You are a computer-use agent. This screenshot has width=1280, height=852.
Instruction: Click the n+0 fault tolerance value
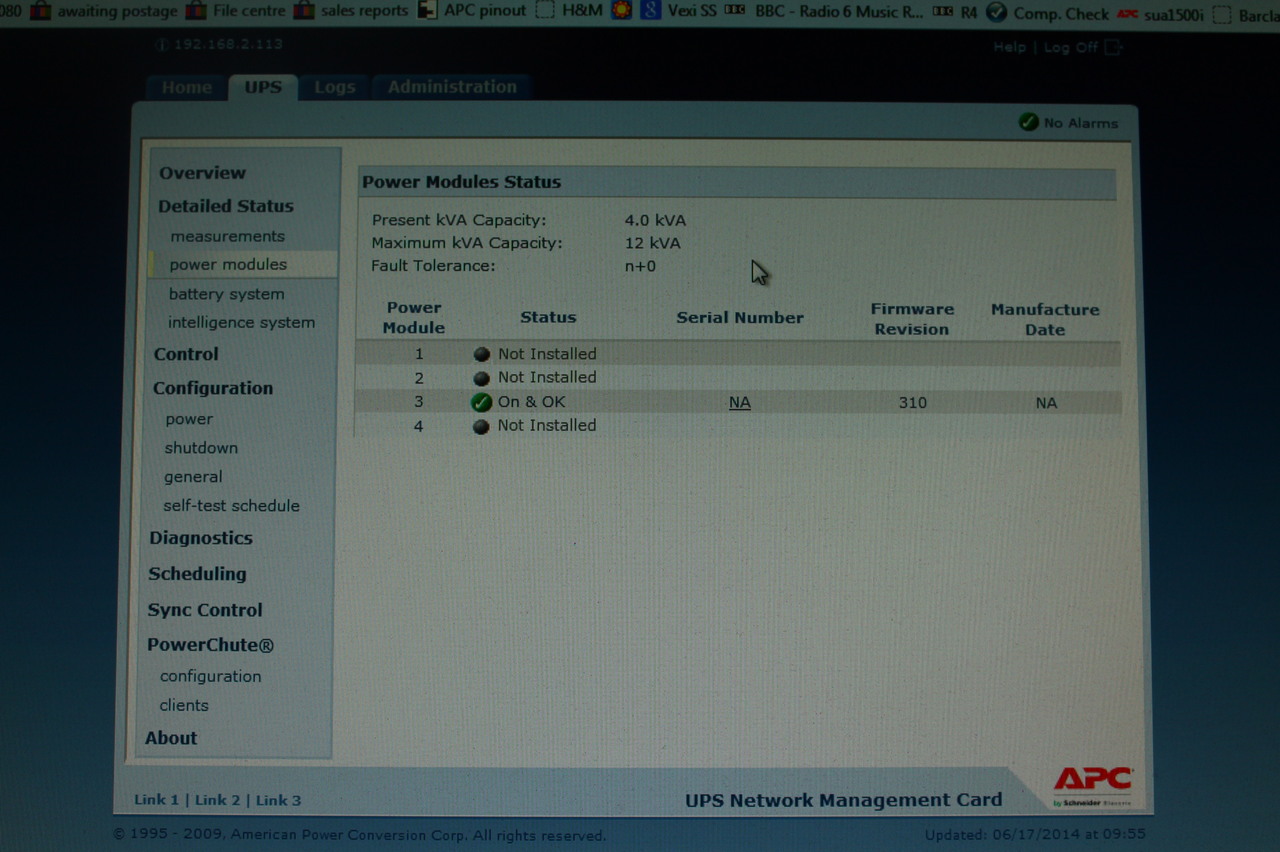click(640, 266)
